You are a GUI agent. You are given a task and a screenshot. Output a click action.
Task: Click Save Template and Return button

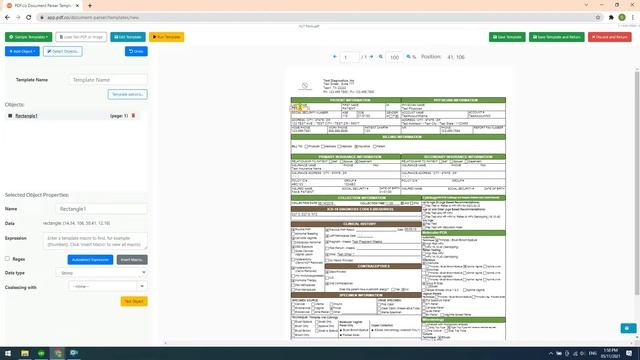click(557, 37)
